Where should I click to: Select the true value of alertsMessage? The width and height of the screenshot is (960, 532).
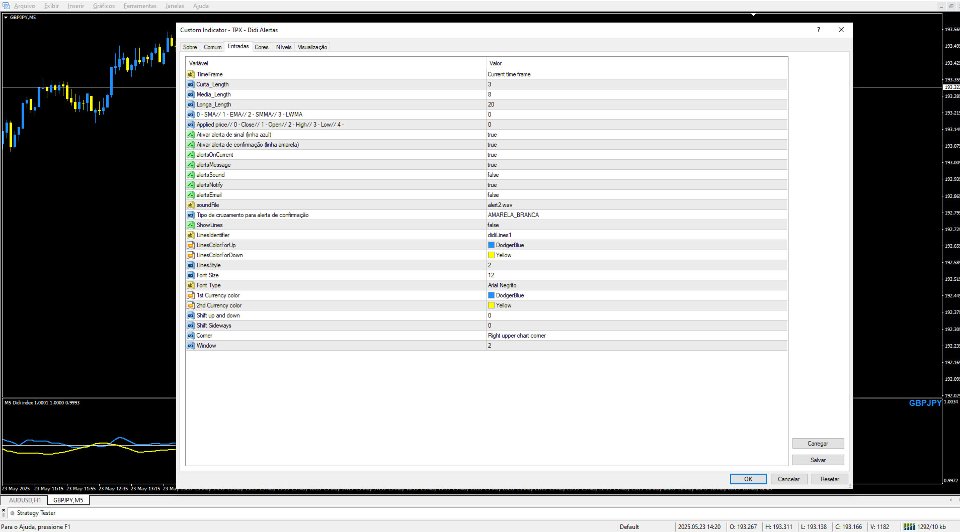[492, 165]
